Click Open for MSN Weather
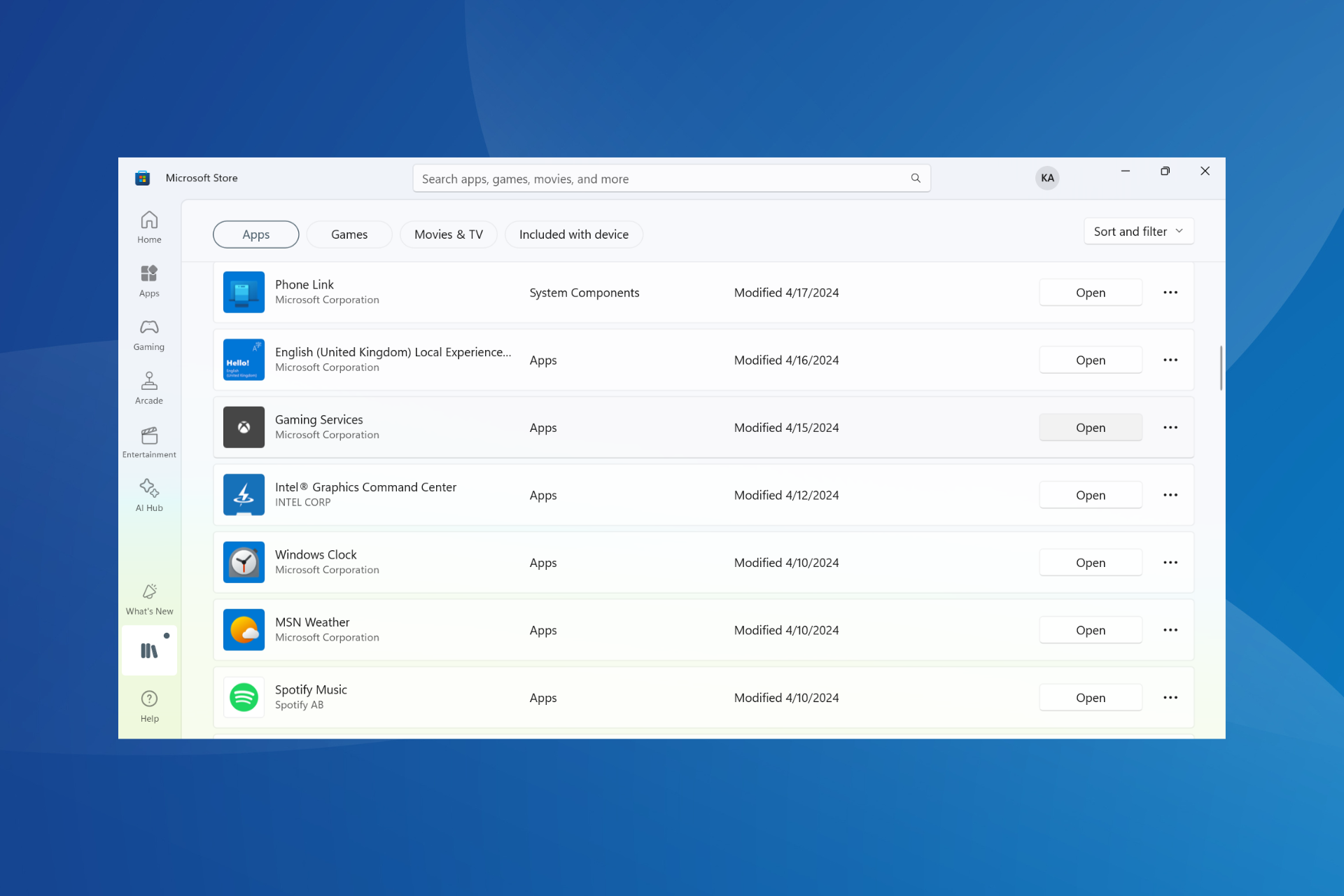The width and height of the screenshot is (1344, 896). point(1090,630)
